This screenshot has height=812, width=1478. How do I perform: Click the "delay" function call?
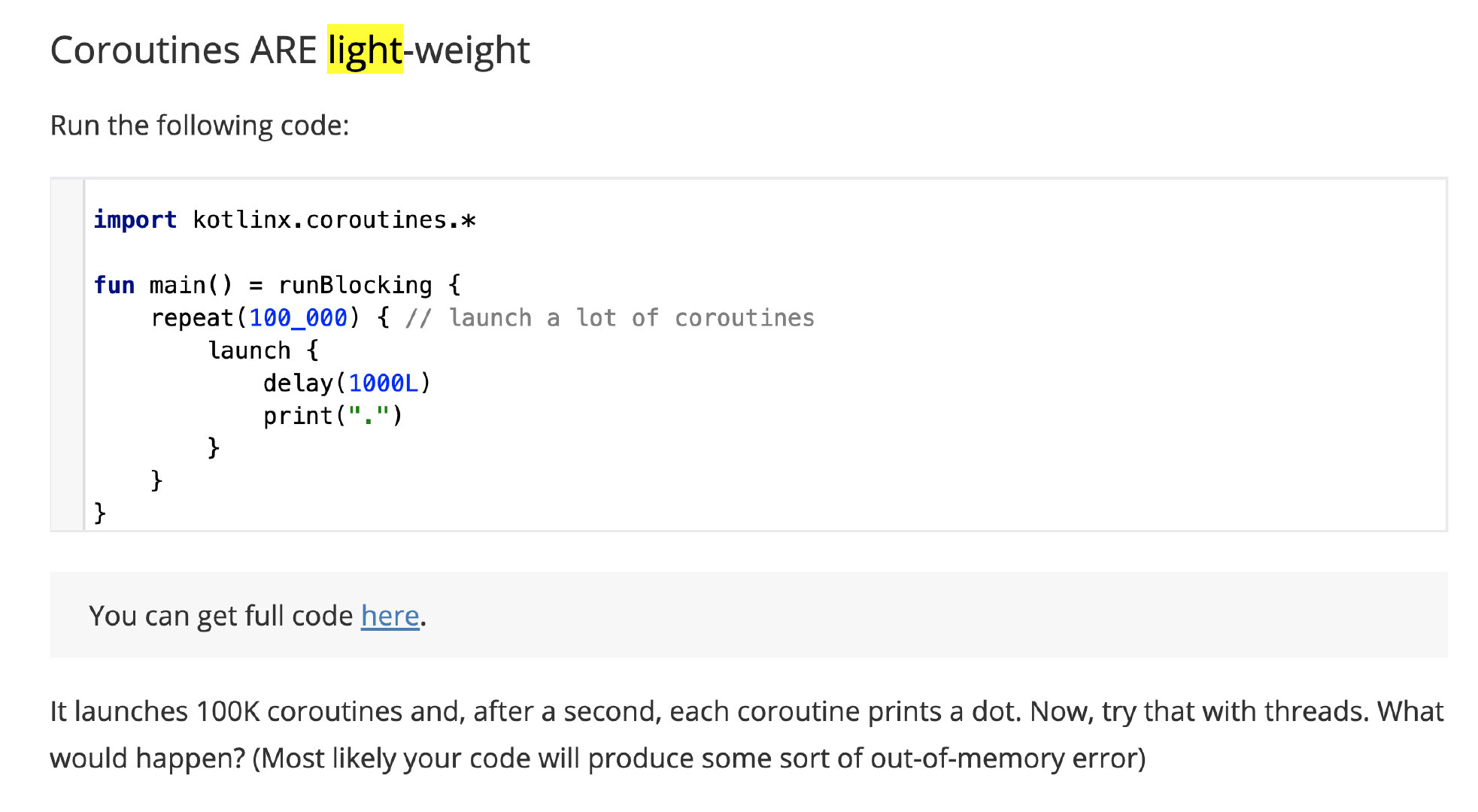pyautogui.click(x=298, y=383)
